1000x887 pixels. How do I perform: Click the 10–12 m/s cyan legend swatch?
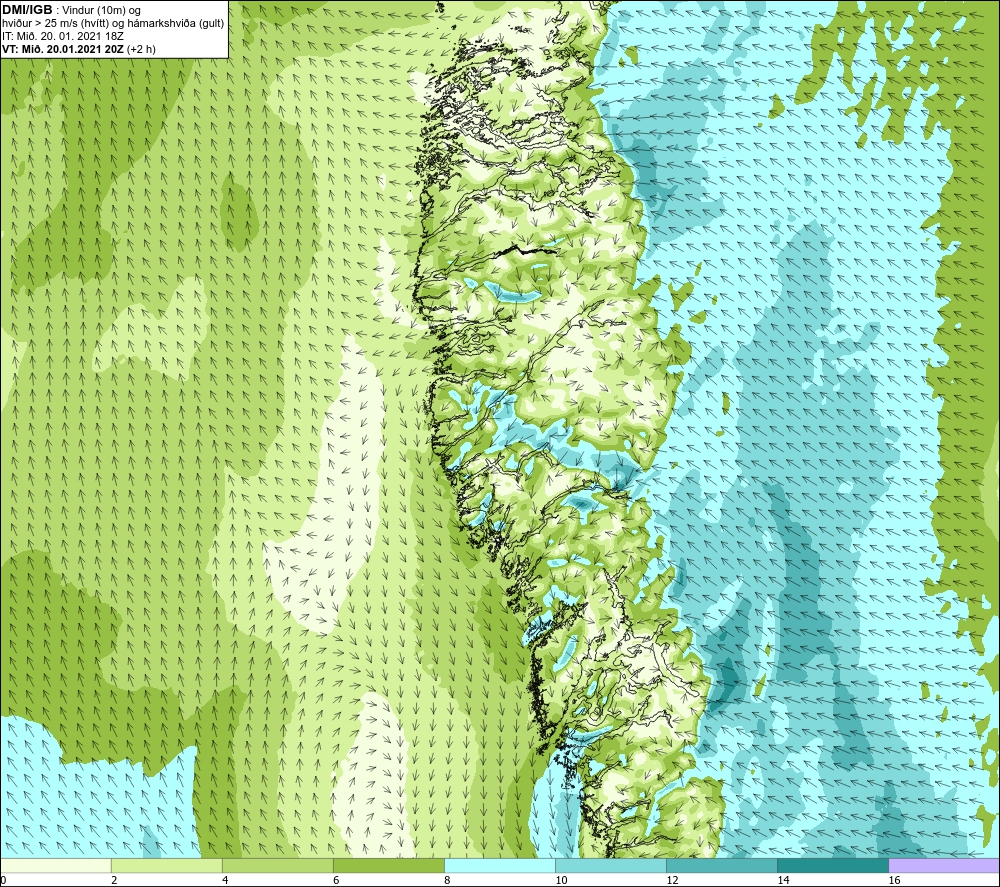611,866
